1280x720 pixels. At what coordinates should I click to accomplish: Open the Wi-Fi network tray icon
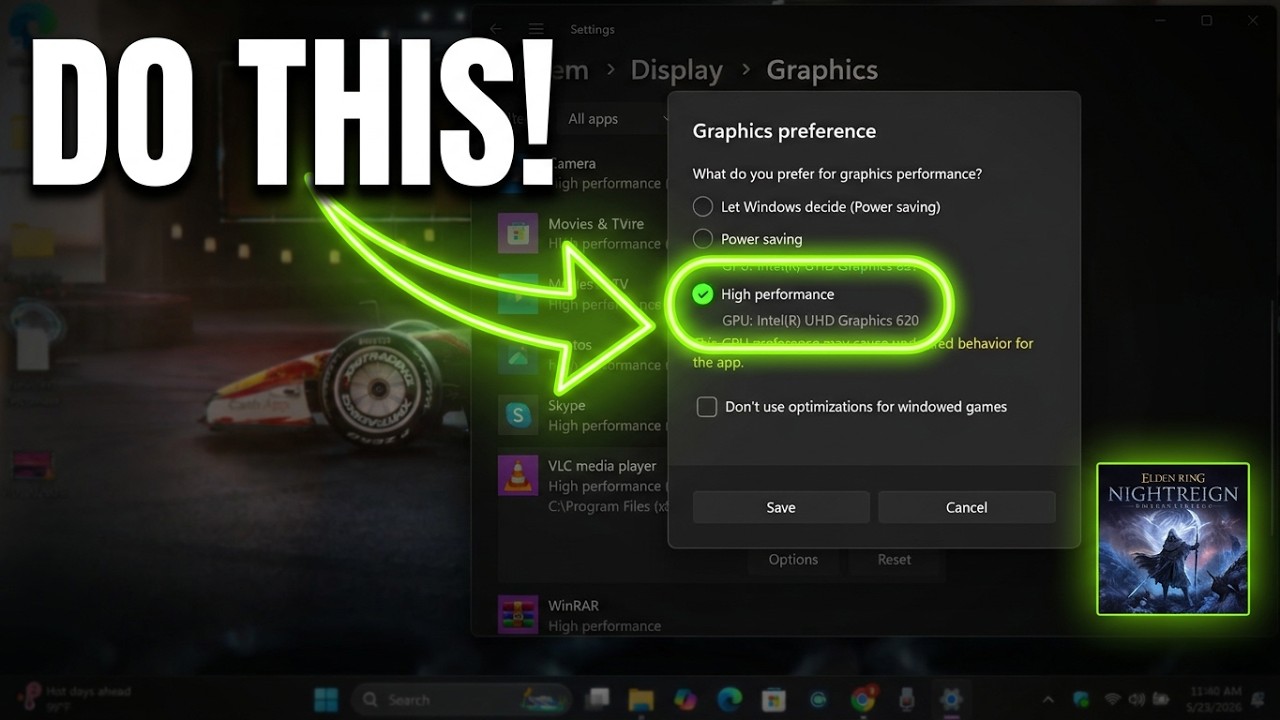click(x=1112, y=699)
